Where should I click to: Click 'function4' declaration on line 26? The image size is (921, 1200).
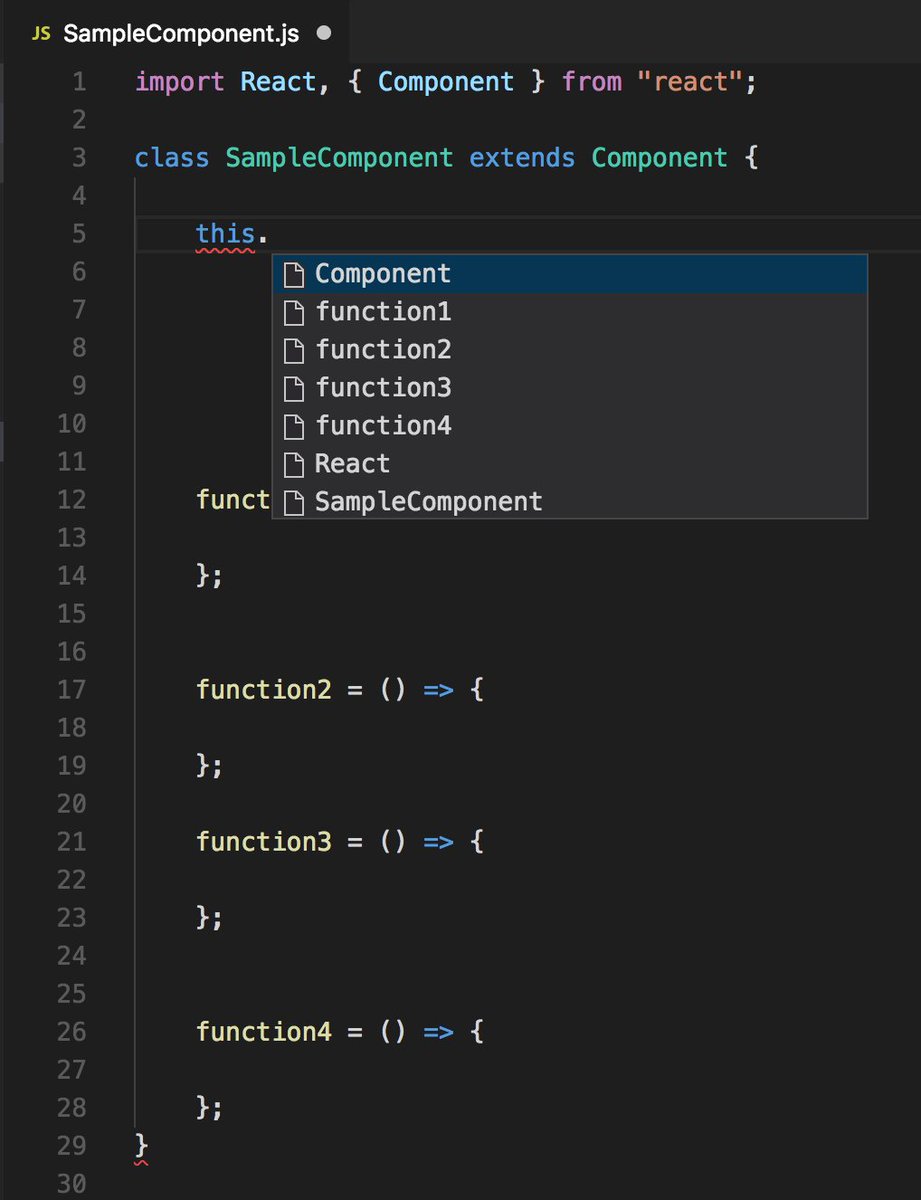coord(264,1031)
